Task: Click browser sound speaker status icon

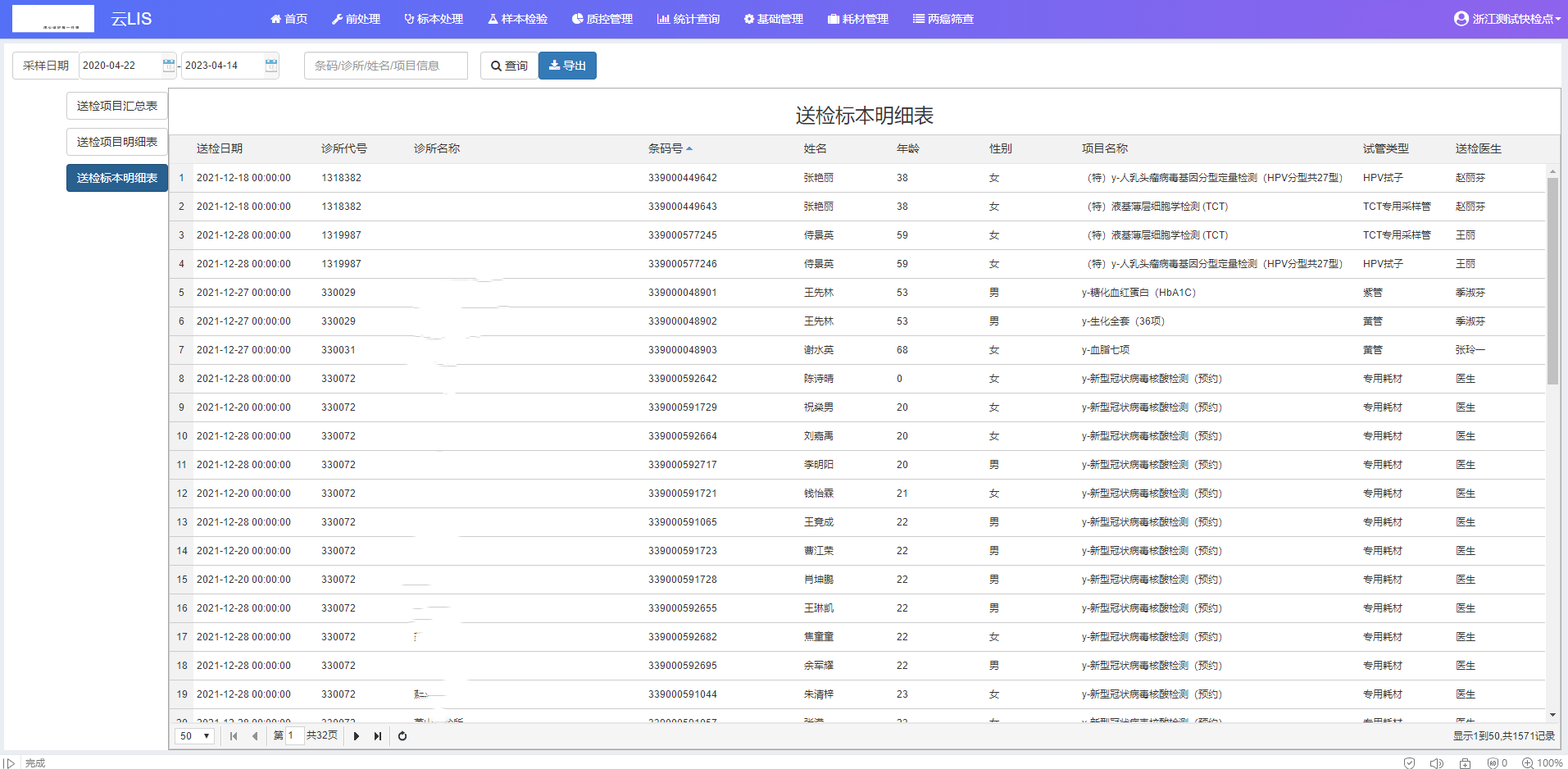Action: click(x=1437, y=762)
